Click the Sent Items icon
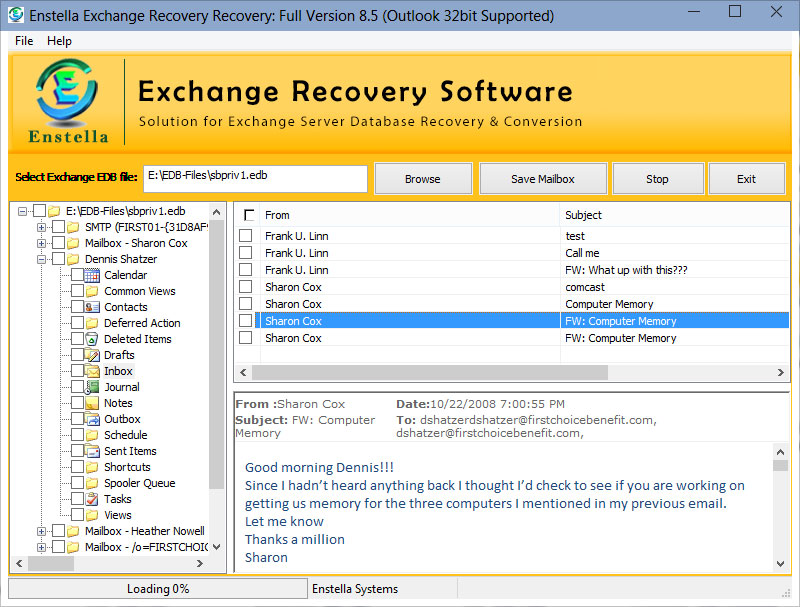 [92, 451]
